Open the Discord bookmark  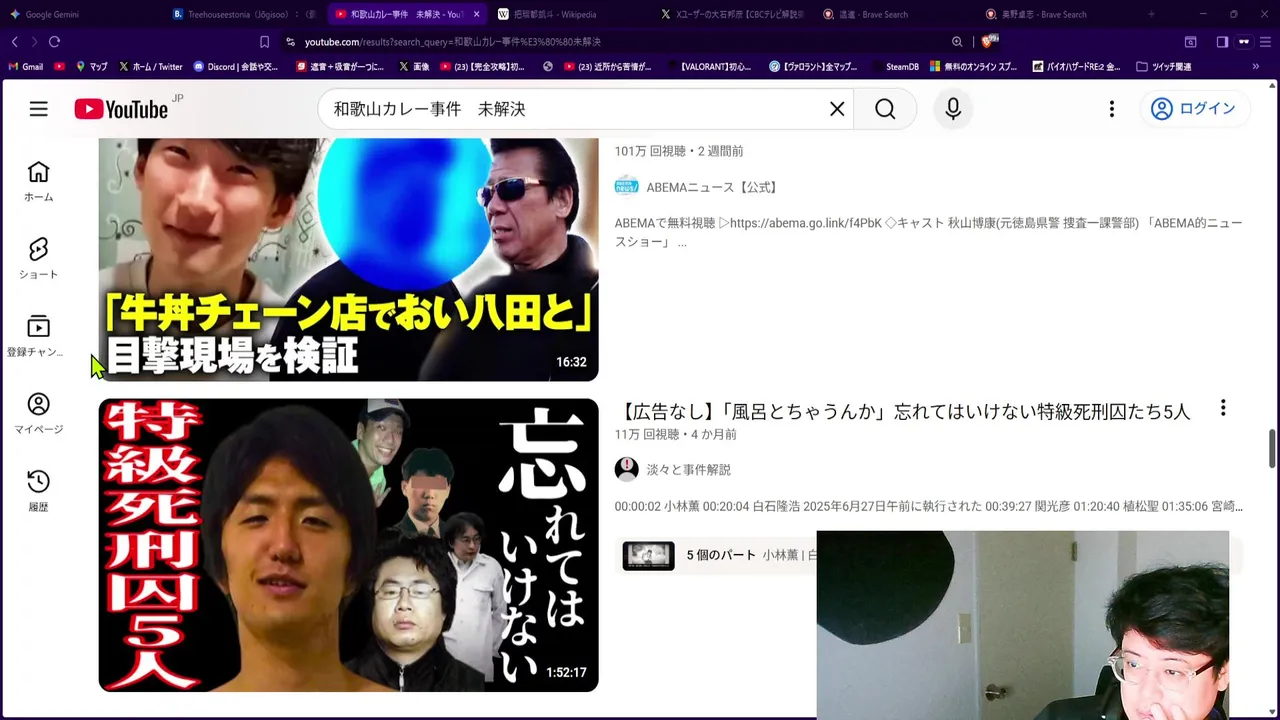click(x=236, y=67)
